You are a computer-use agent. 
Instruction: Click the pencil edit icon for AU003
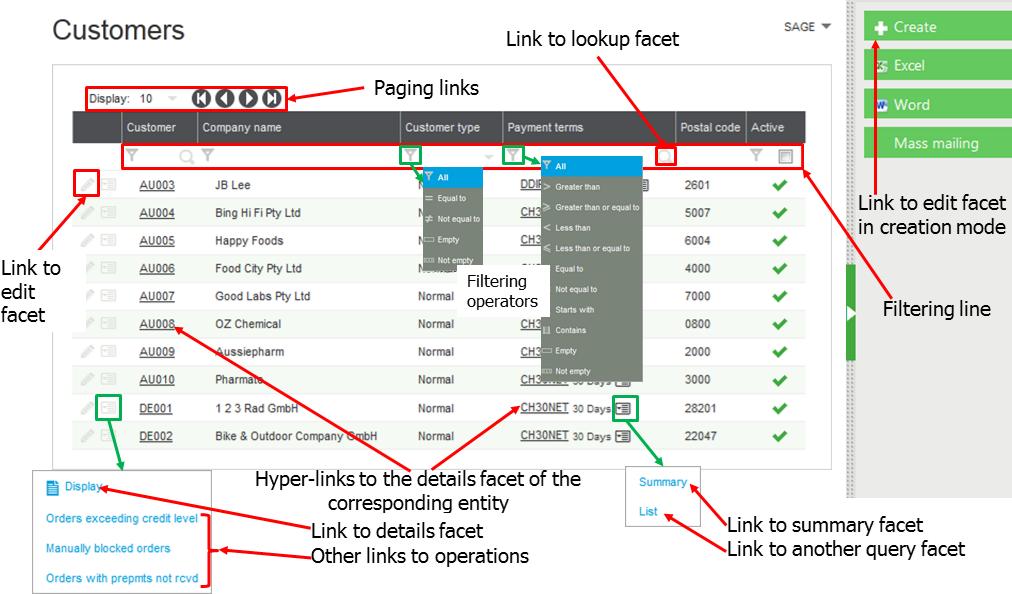88,184
